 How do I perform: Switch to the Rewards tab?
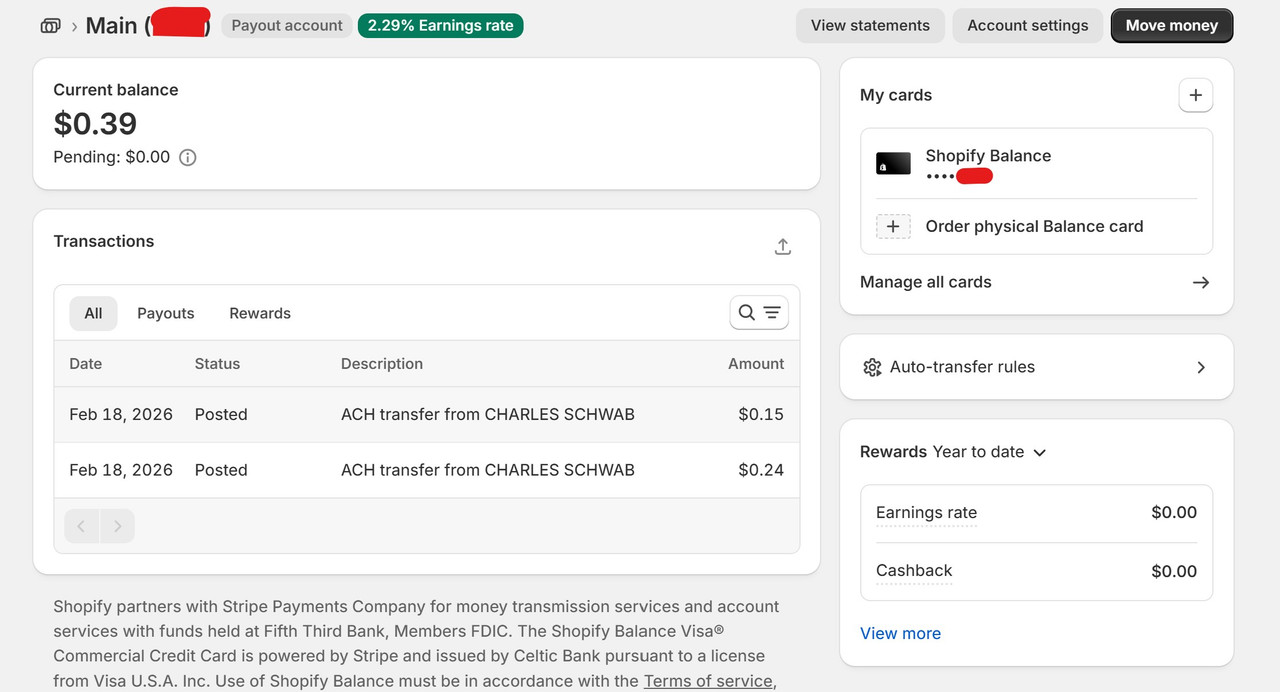coord(260,313)
